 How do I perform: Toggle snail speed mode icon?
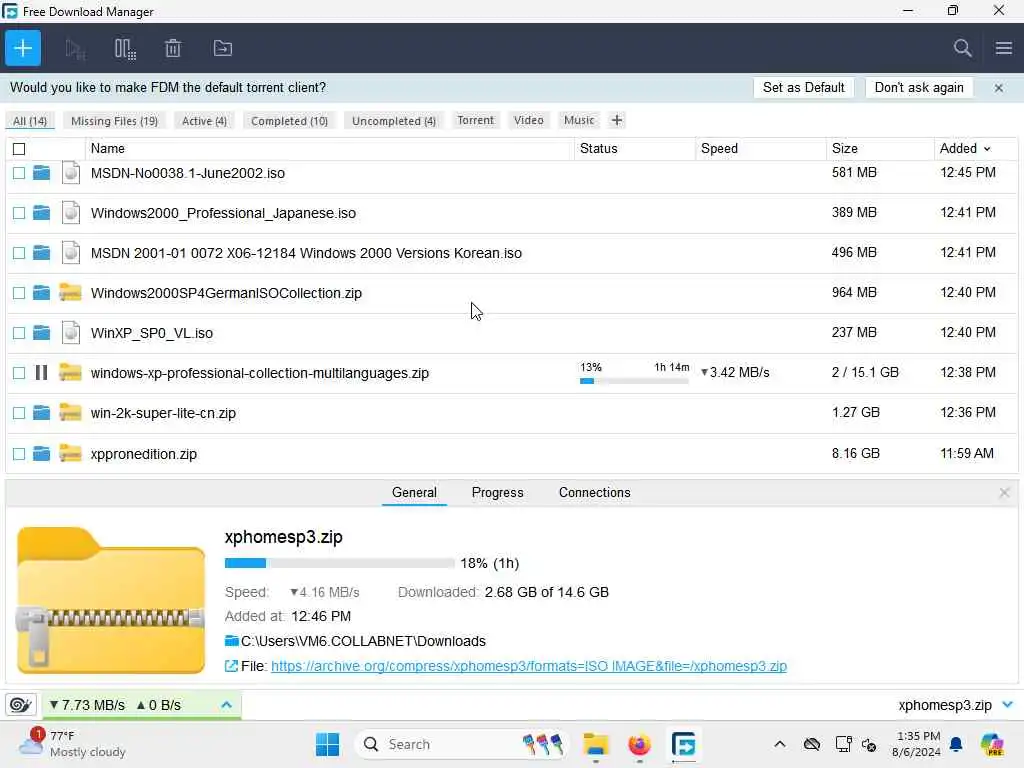[x=20, y=705]
